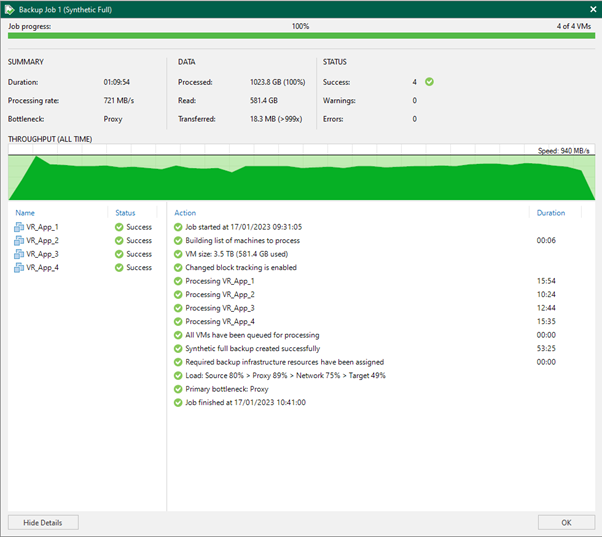Sort VM list by Name column header
Image resolution: width=602 pixels, height=537 pixels.
pyautogui.click(x=25, y=213)
